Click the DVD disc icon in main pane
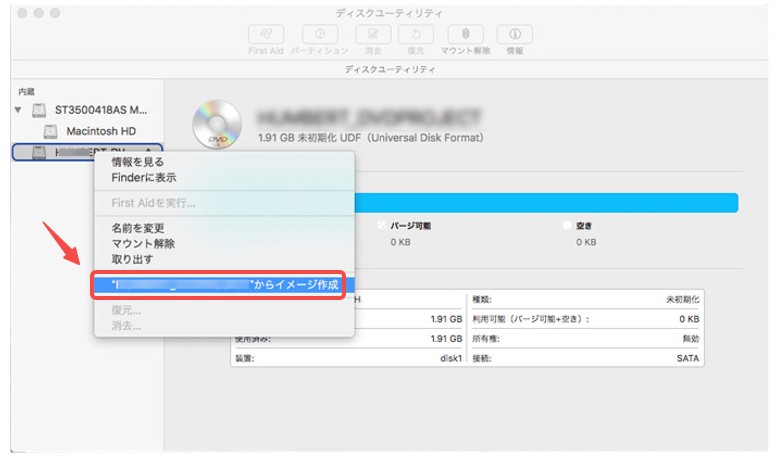The height and width of the screenshot is (463, 778). pyautogui.click(x=217, y=124)
